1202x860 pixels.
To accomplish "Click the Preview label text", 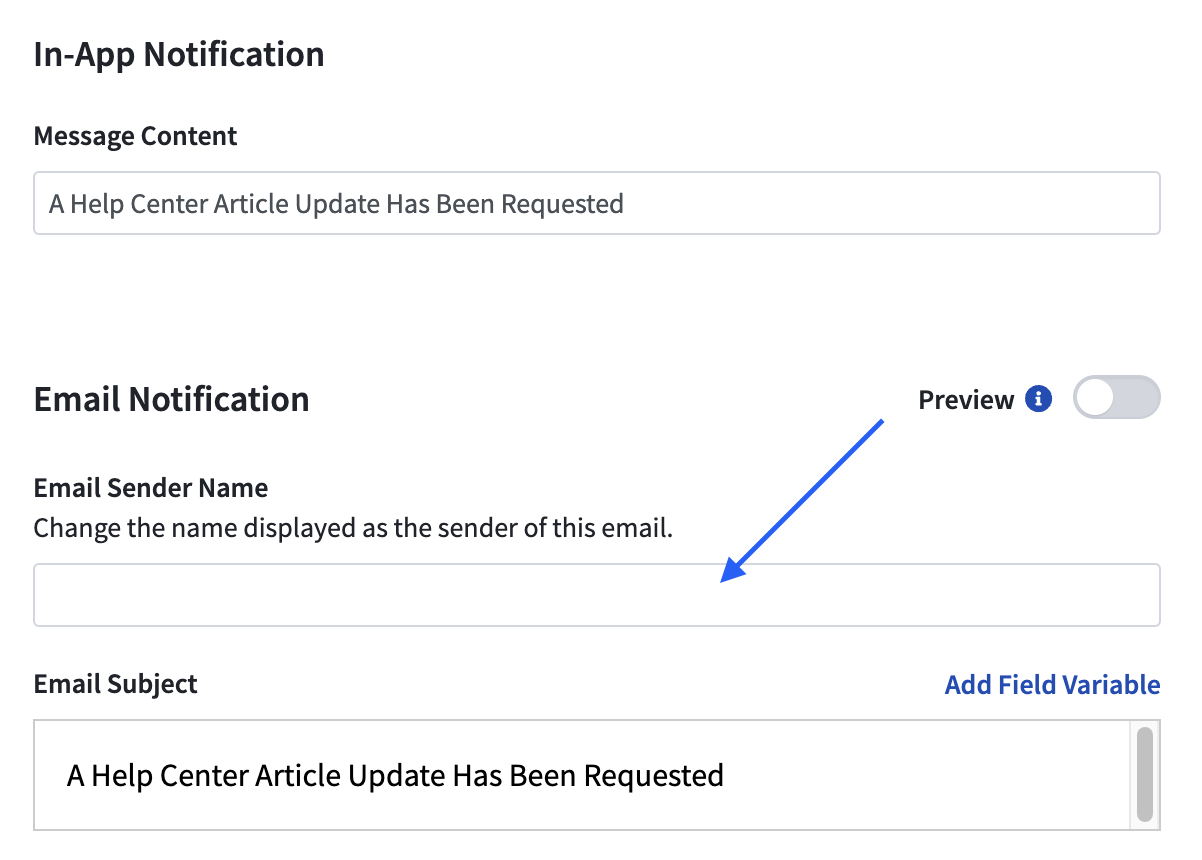I will tap(966, 400).
